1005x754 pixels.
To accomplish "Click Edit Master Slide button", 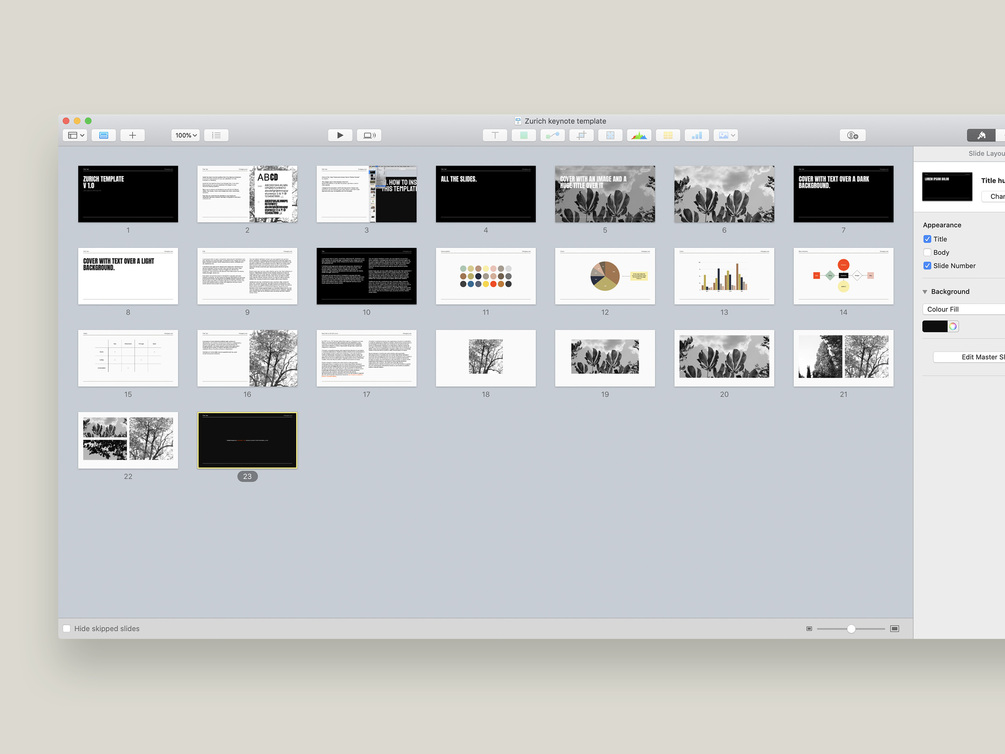I will tap(969, 357).
